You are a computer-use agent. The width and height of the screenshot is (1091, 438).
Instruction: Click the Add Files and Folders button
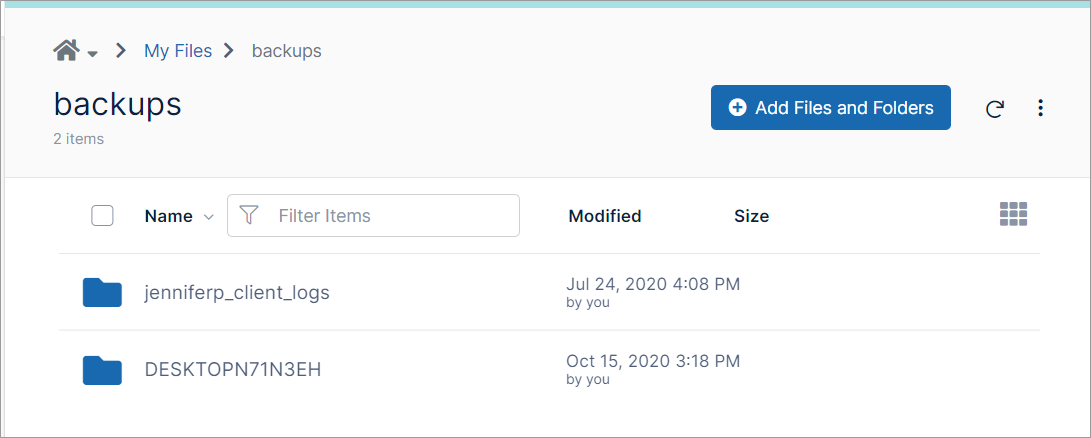click(x=830, y=108)
